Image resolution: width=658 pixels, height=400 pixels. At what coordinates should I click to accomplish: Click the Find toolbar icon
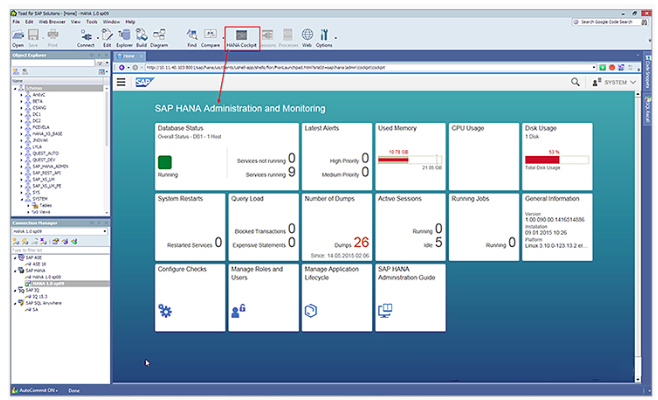(192, 35)
